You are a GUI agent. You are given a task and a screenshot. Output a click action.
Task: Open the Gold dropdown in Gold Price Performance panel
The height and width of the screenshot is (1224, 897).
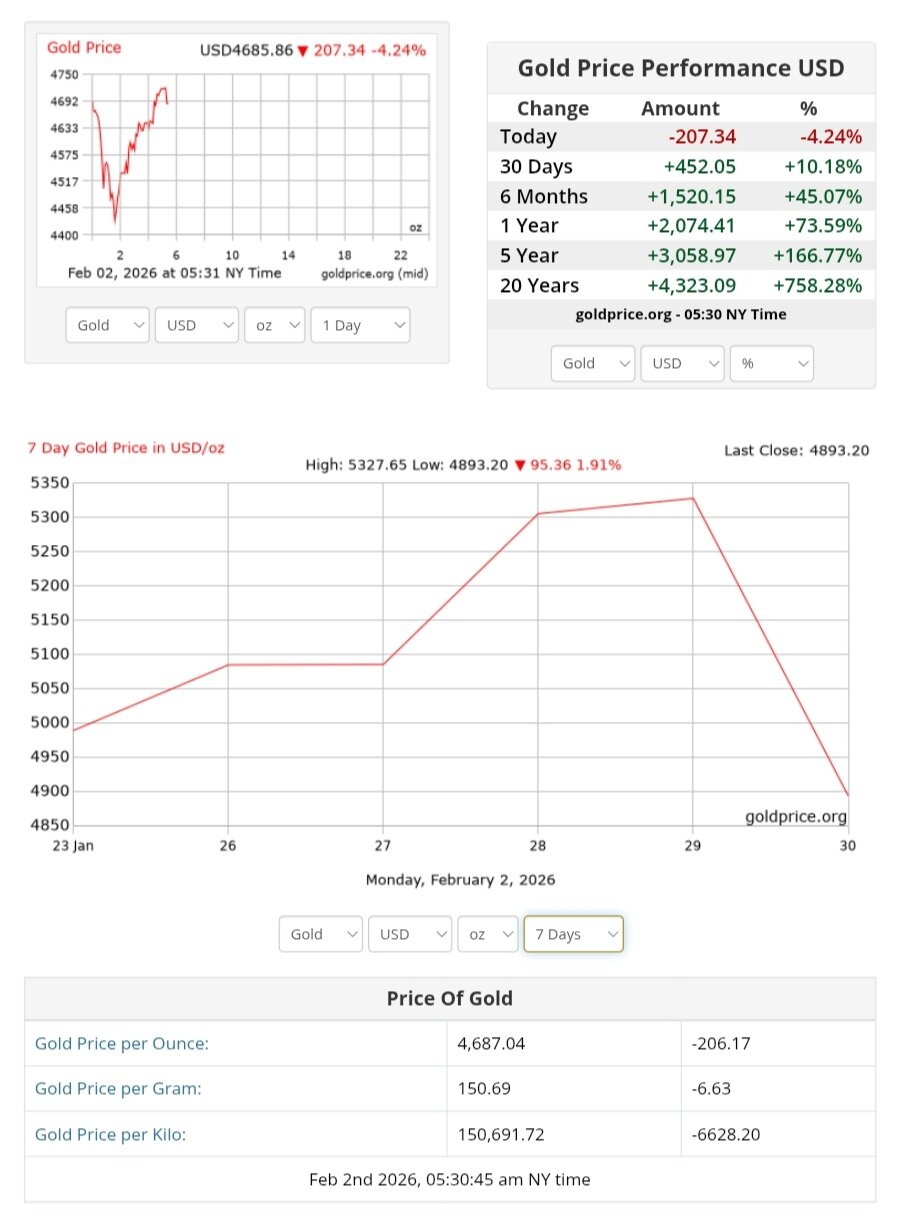(x=593, y=363)
